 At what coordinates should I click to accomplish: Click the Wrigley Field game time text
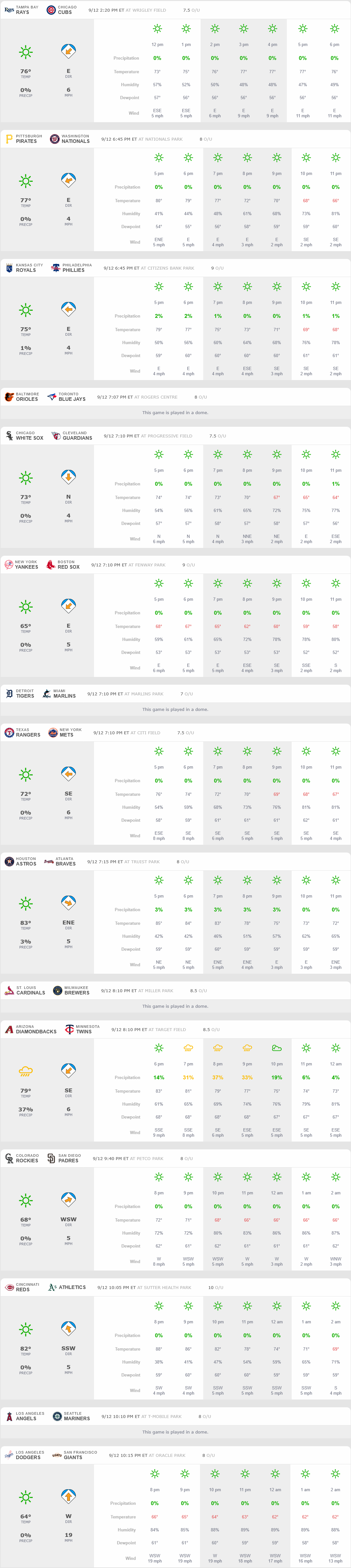[x=106, y=10]
